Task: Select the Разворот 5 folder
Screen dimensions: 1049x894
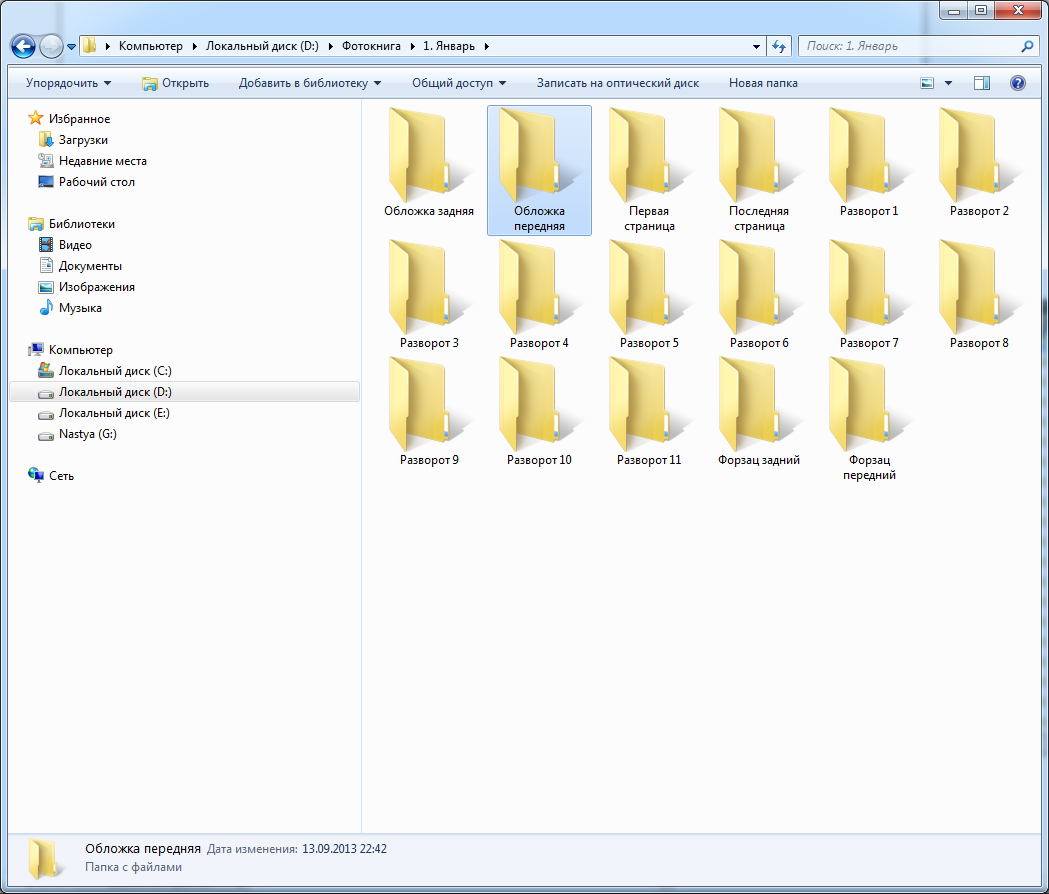Action: point(649,295)
